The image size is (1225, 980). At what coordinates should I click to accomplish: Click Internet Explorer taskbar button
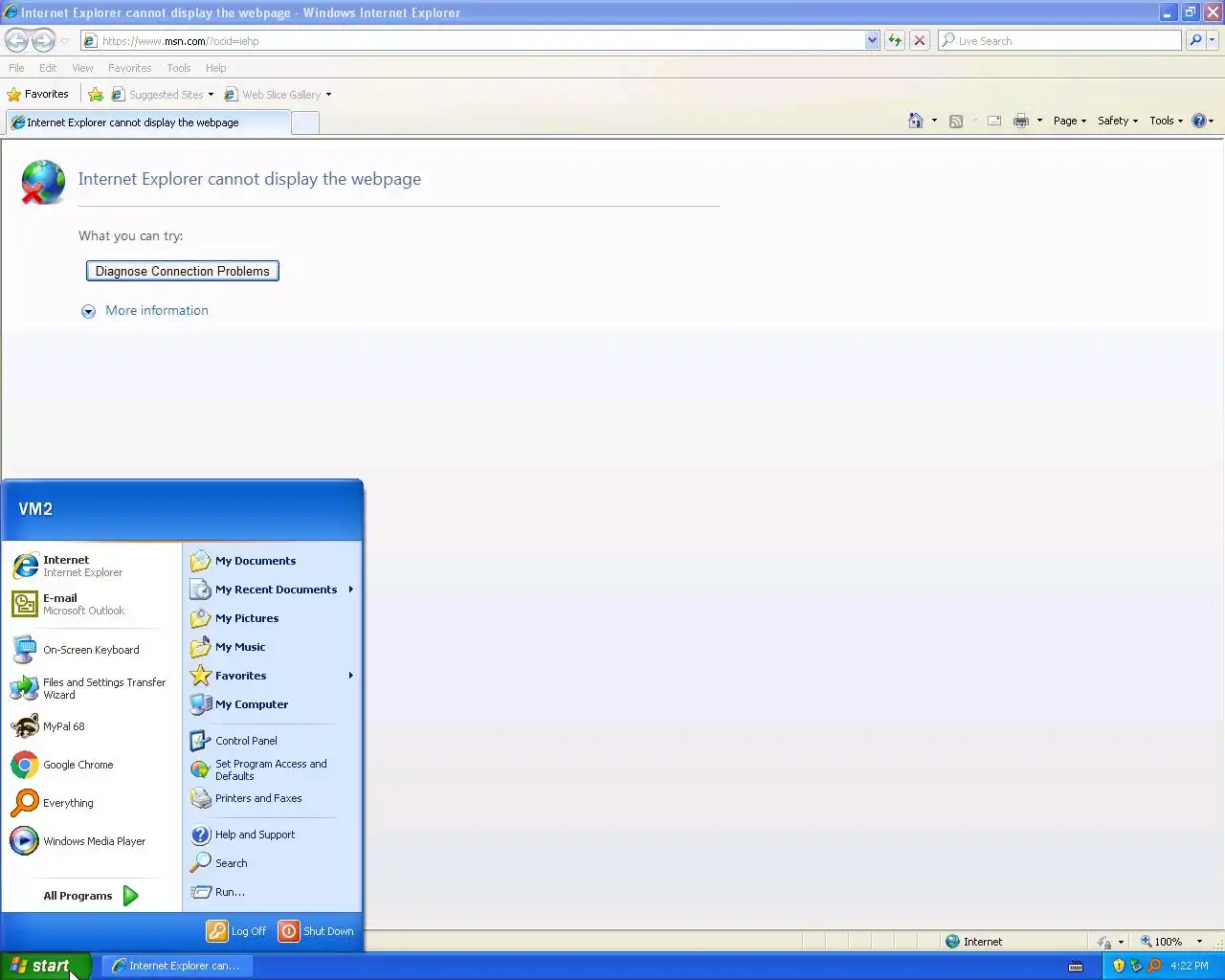coord(177,966)
